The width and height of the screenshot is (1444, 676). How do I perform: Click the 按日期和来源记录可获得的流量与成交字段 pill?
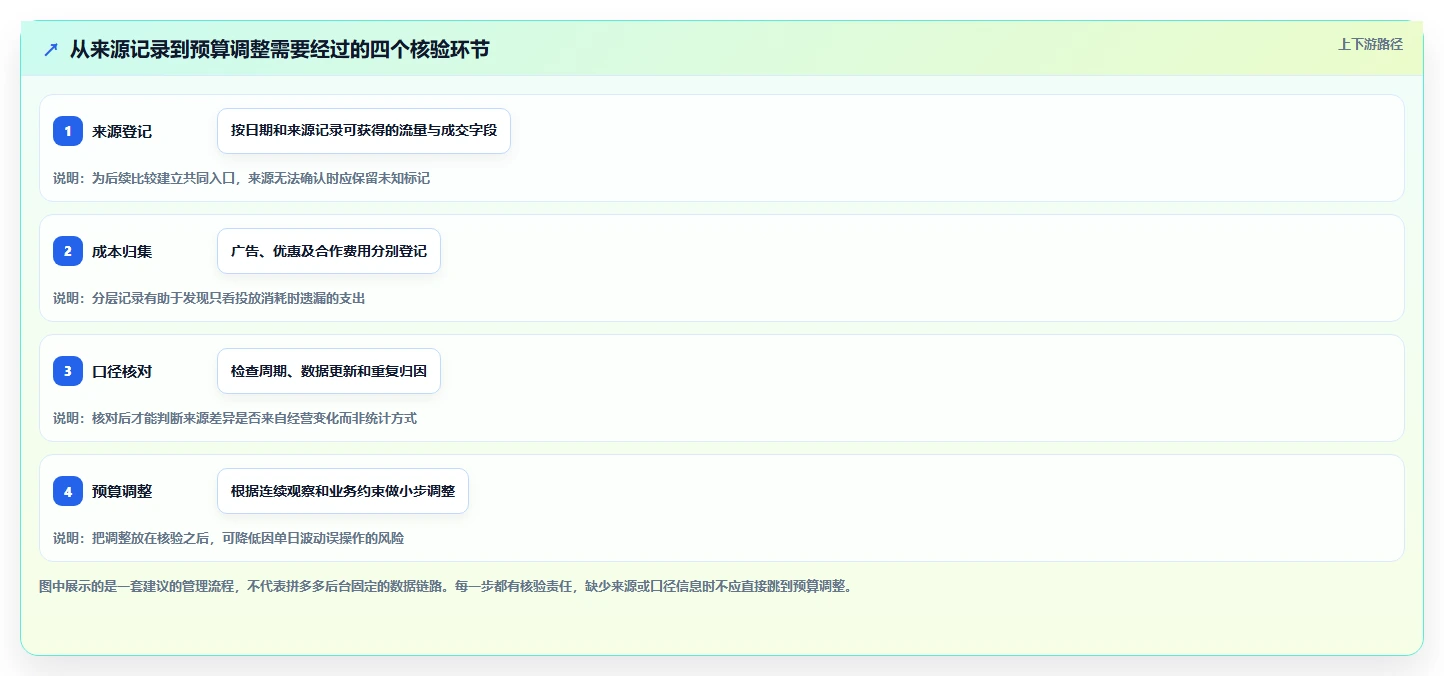(364, 131)
